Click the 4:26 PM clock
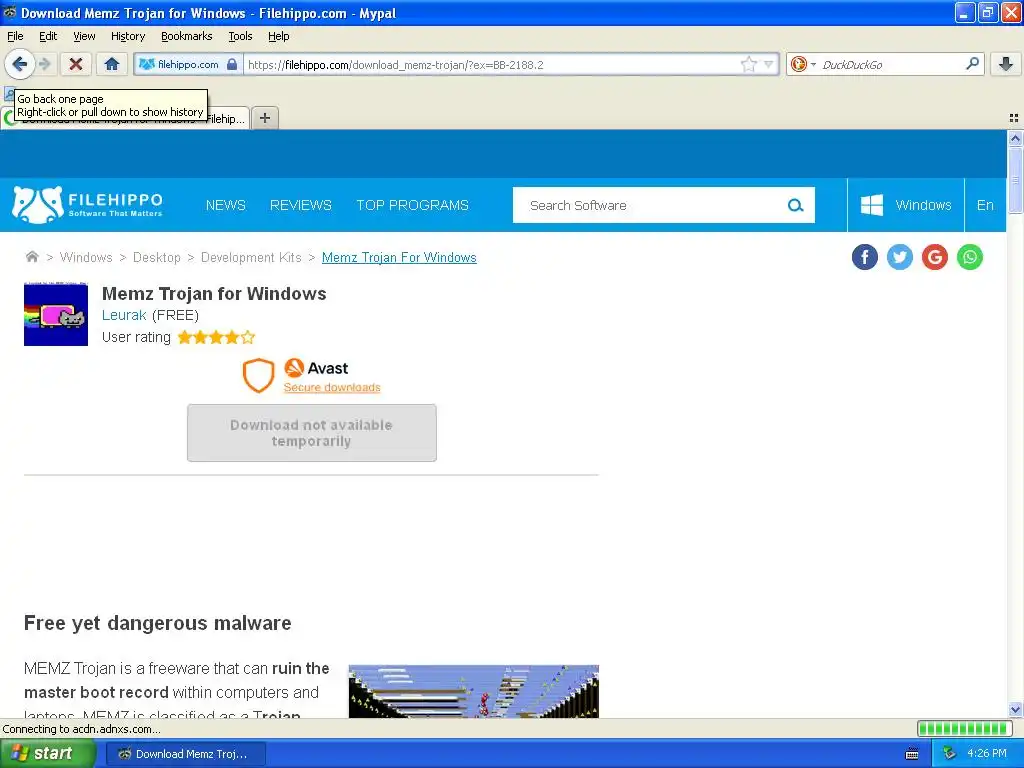 [987, 754]
